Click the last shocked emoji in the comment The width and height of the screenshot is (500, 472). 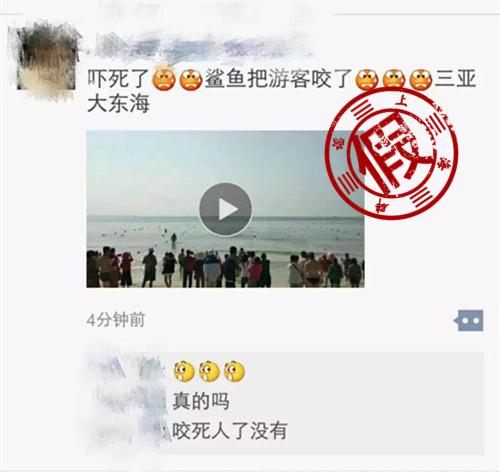234,372
